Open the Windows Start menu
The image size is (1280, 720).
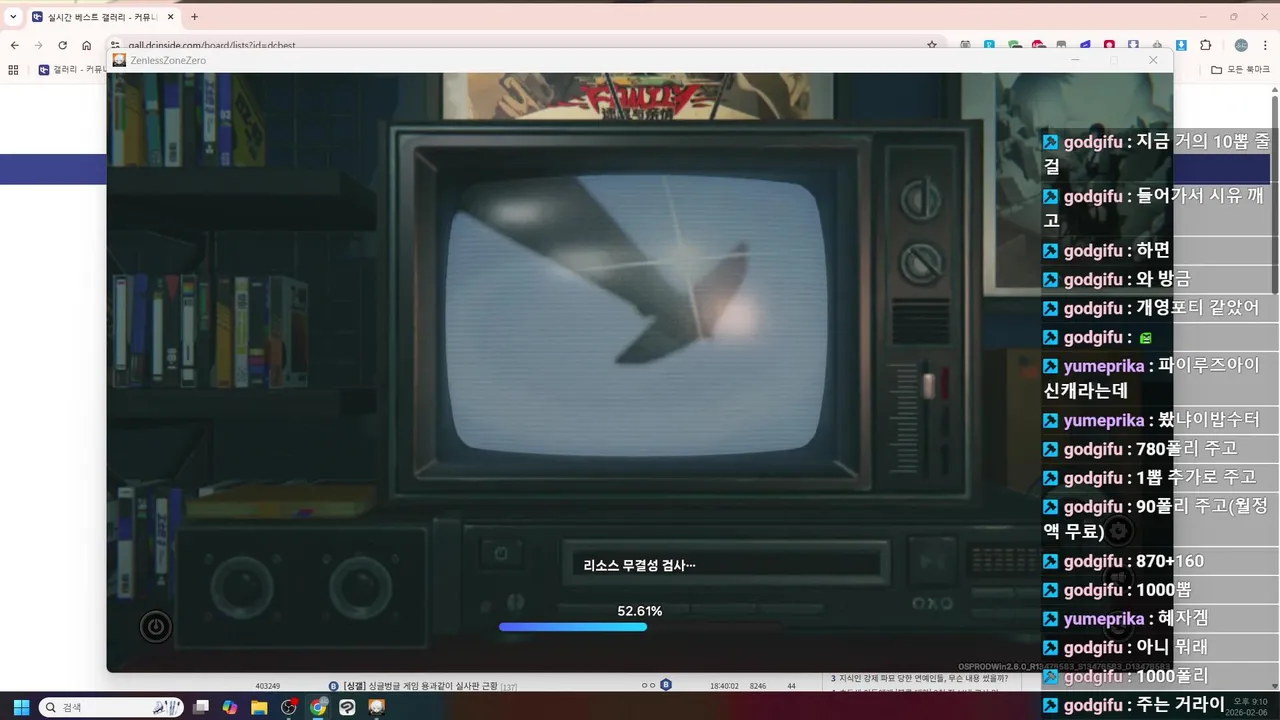pyautogui.click(x=20, y=707)
